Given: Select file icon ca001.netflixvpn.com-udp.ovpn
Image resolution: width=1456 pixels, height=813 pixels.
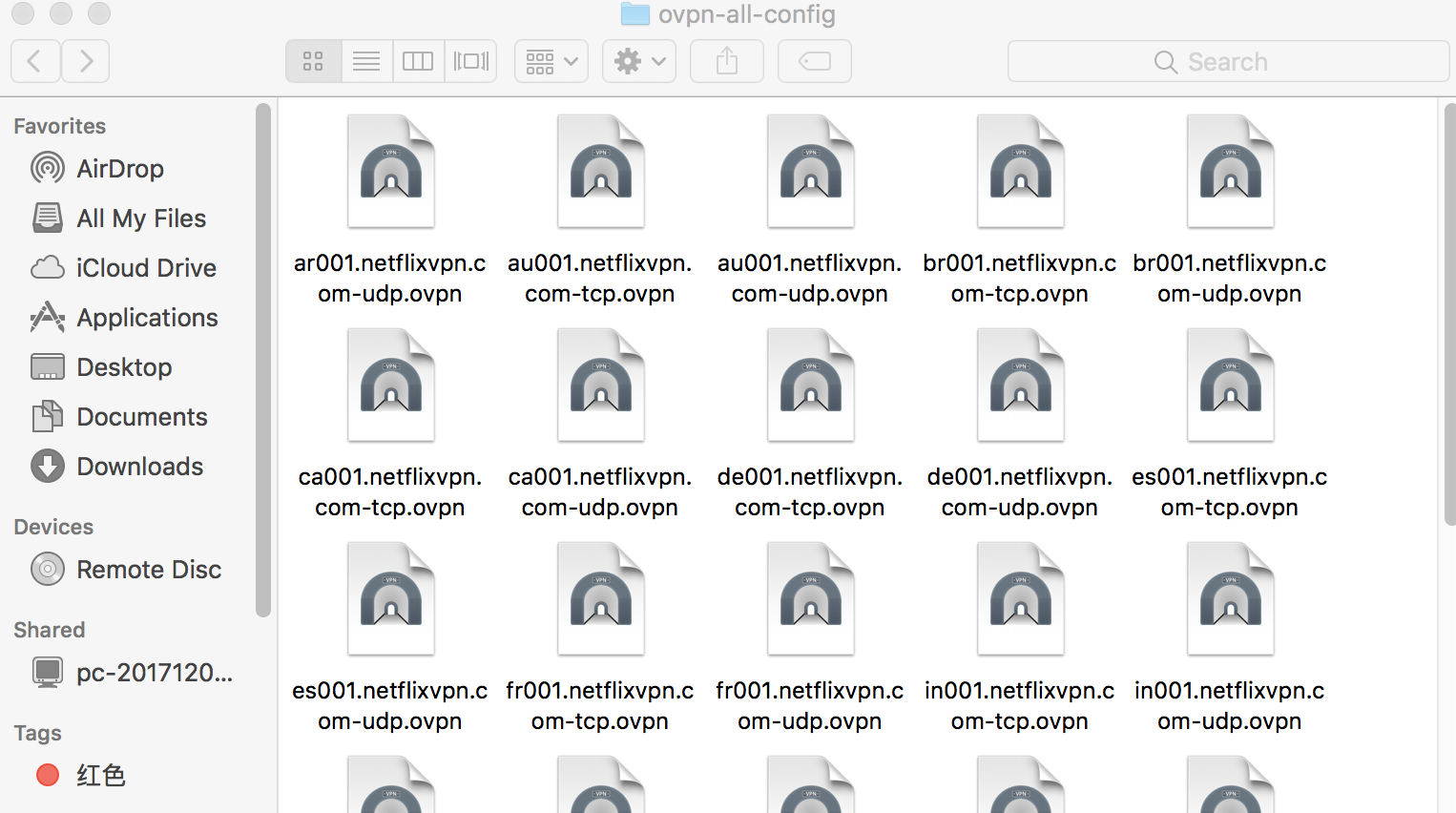Looking at the screenshot, I should [601, 386].
